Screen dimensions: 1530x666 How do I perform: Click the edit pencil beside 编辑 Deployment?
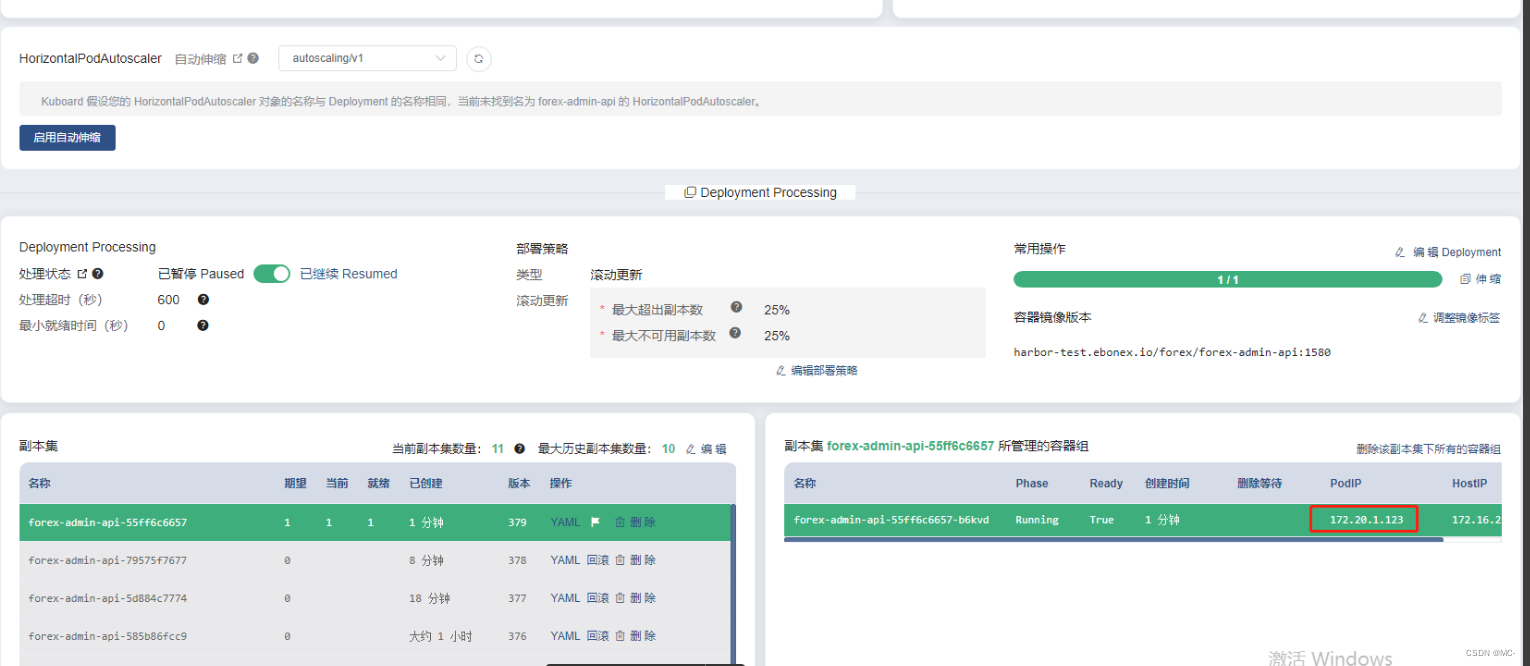1400,252
